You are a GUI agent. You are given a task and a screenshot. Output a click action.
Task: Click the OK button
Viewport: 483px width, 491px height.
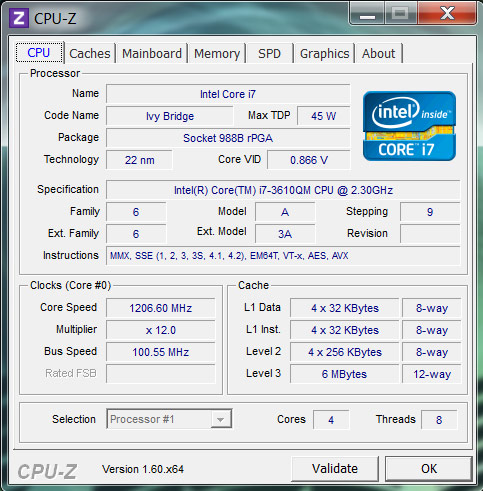[429, 469]
